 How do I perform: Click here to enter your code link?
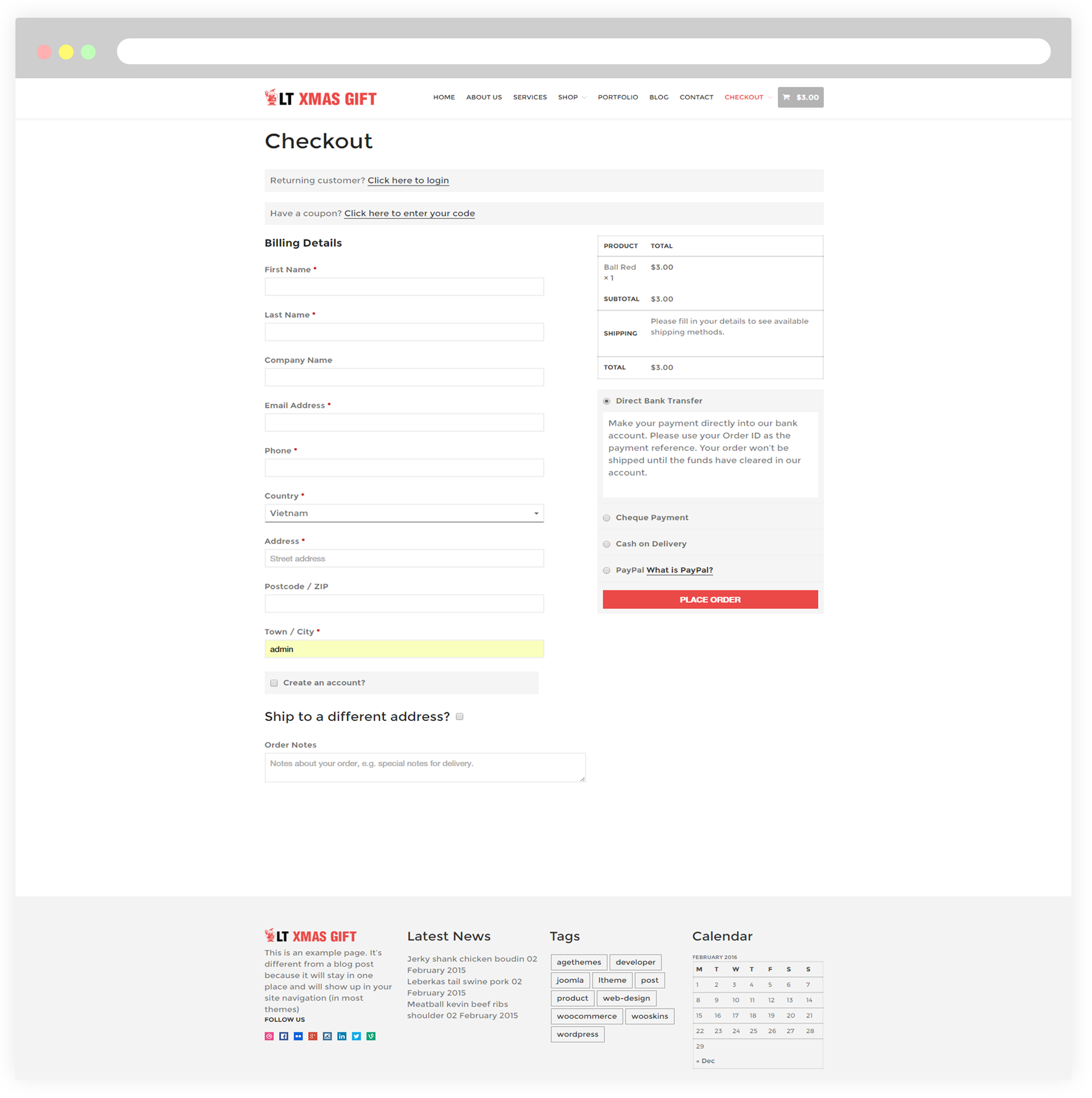click(x=409, y=214)
